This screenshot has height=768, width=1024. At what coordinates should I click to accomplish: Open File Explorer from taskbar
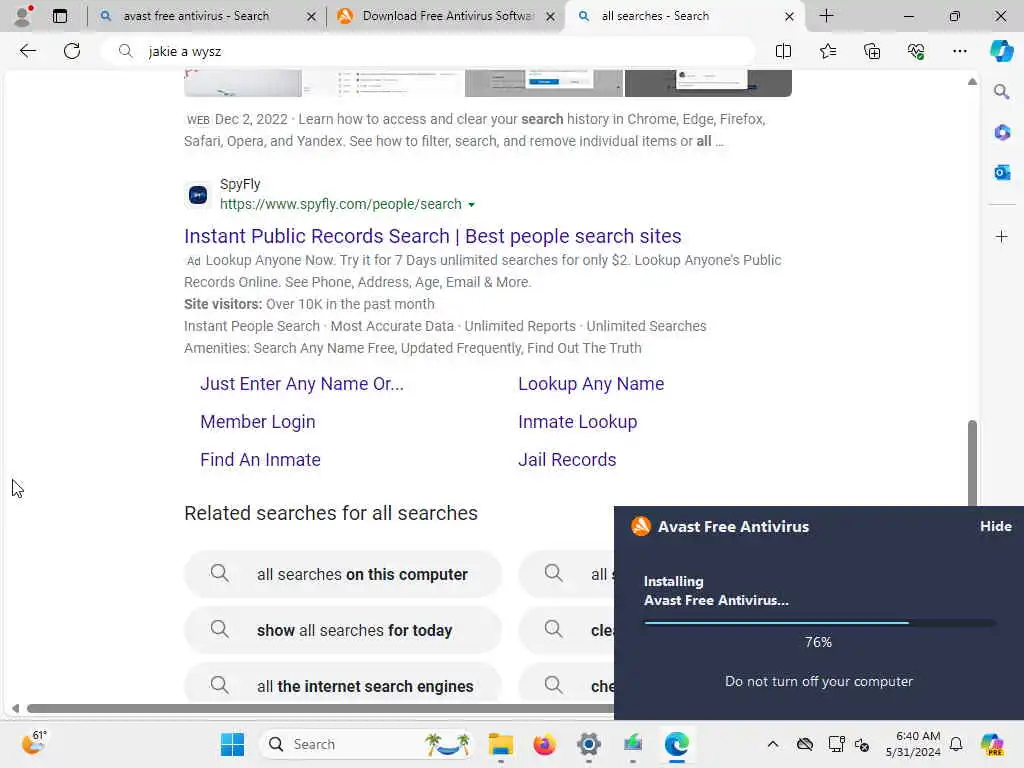tap(501, 744)
